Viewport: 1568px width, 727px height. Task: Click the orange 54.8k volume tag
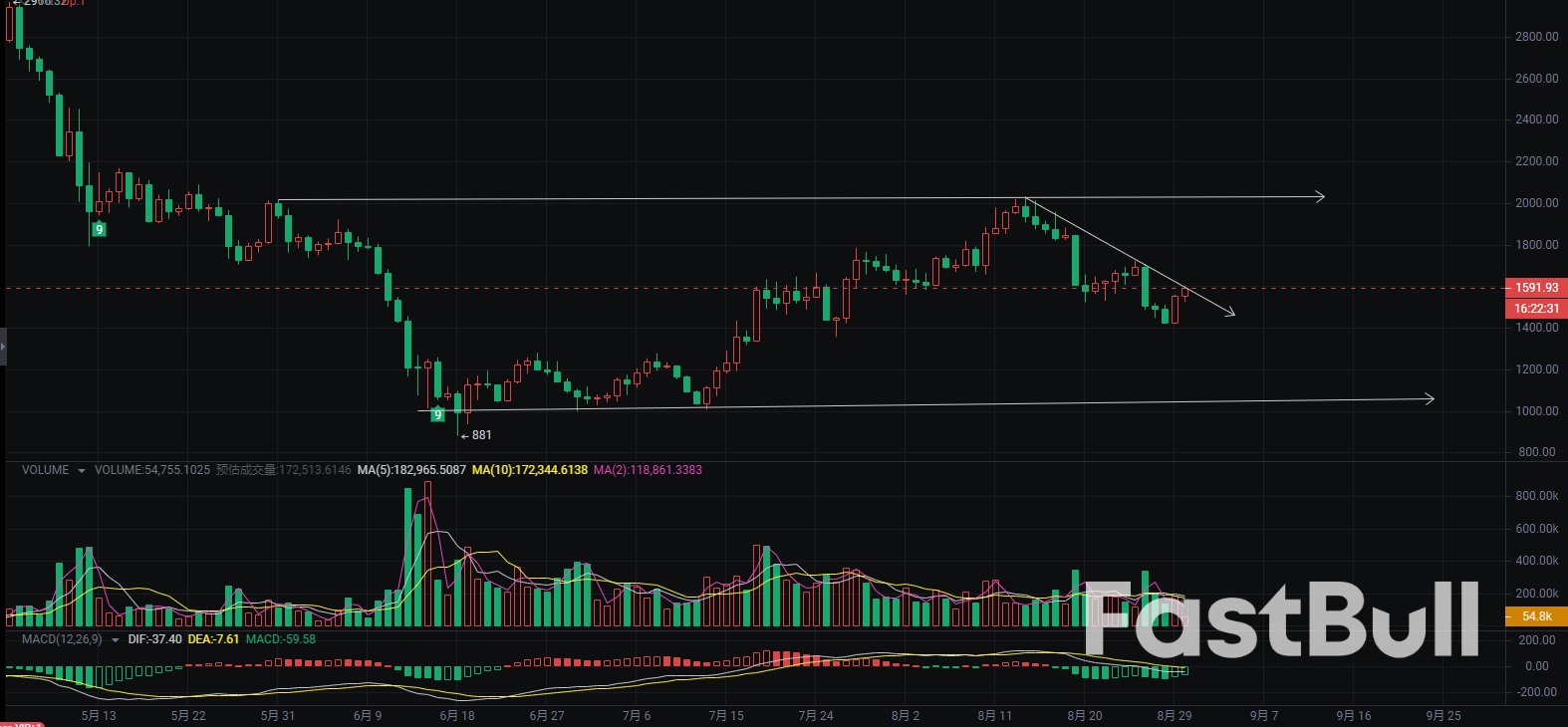coord(1535,616)
